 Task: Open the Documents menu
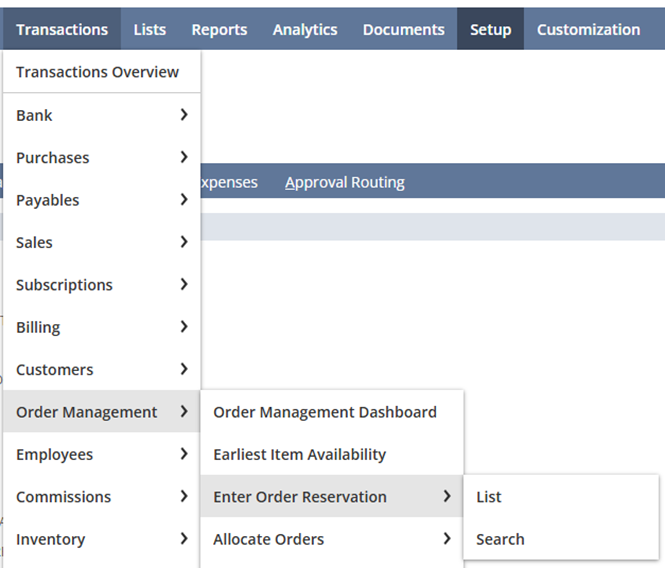pos(404,29)
